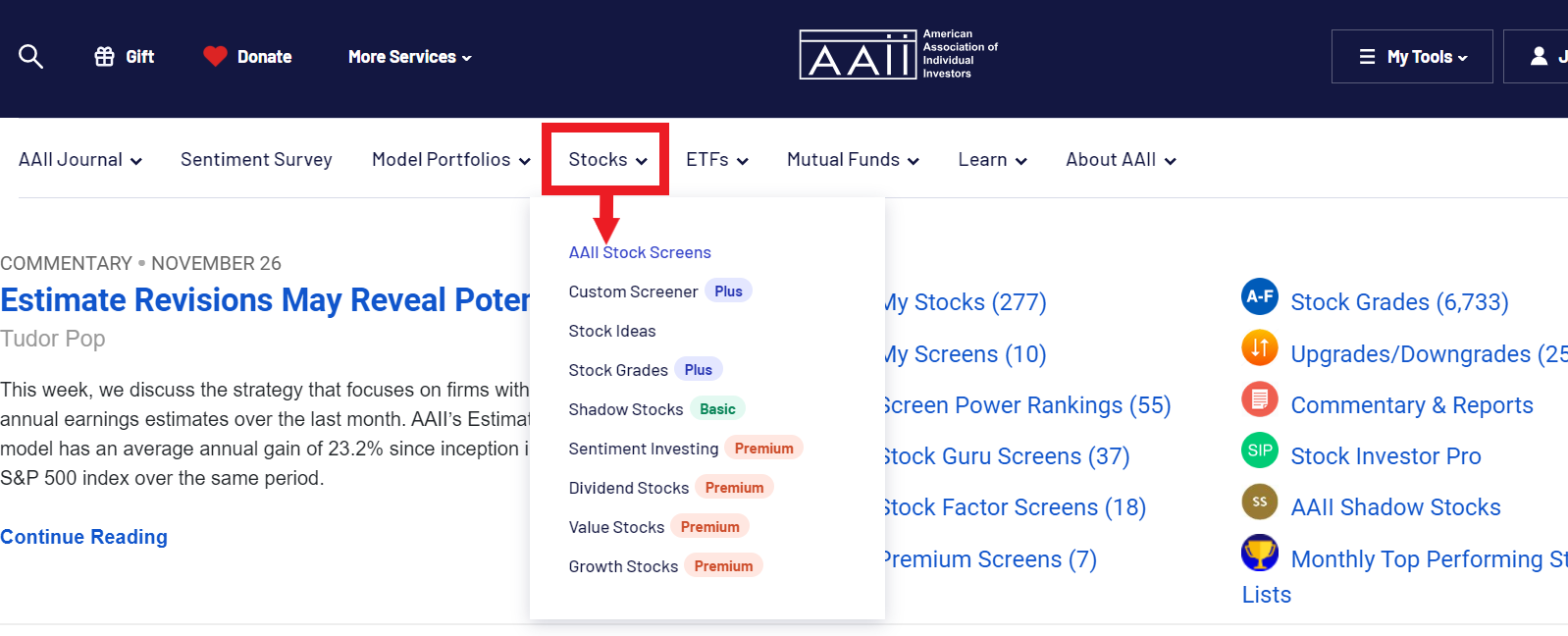Select AAII Stock Screens from Stocks menu
The image size is (1568, 636).
click(x=640, y=252)
